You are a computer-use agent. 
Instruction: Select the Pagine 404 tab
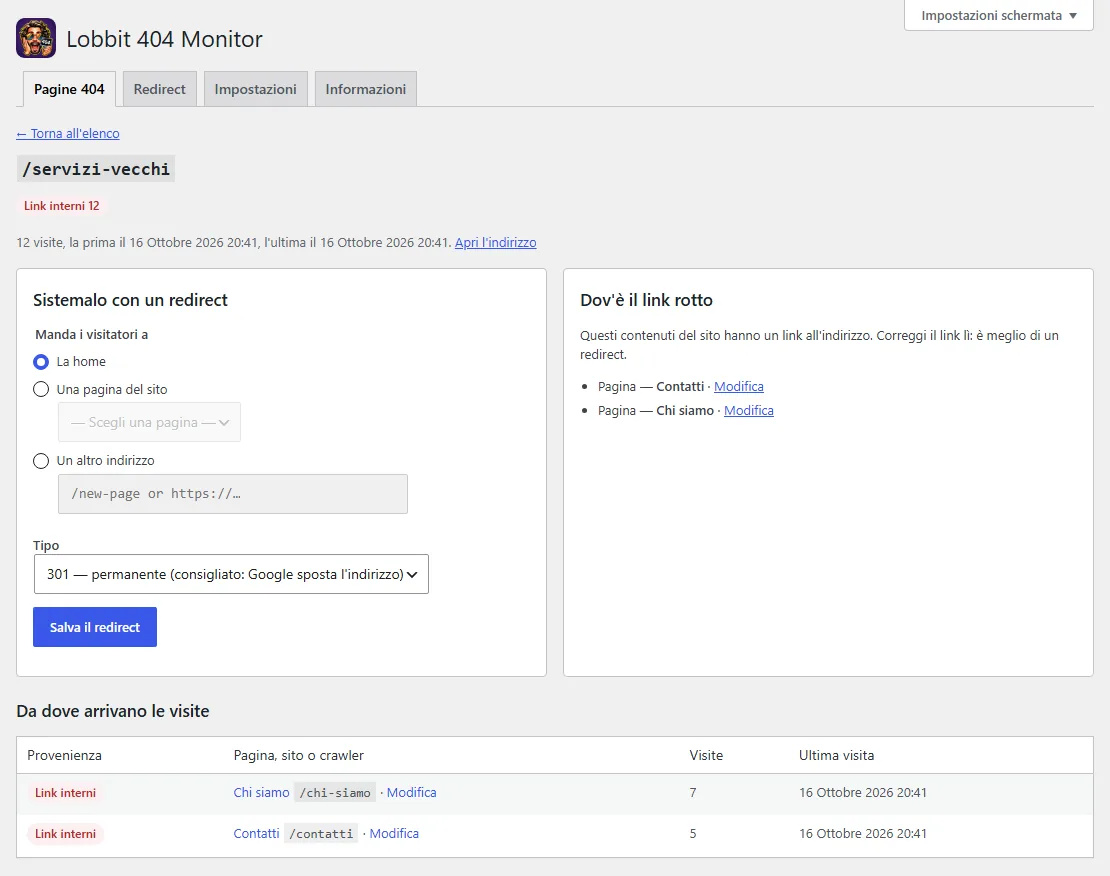point(69,89)
